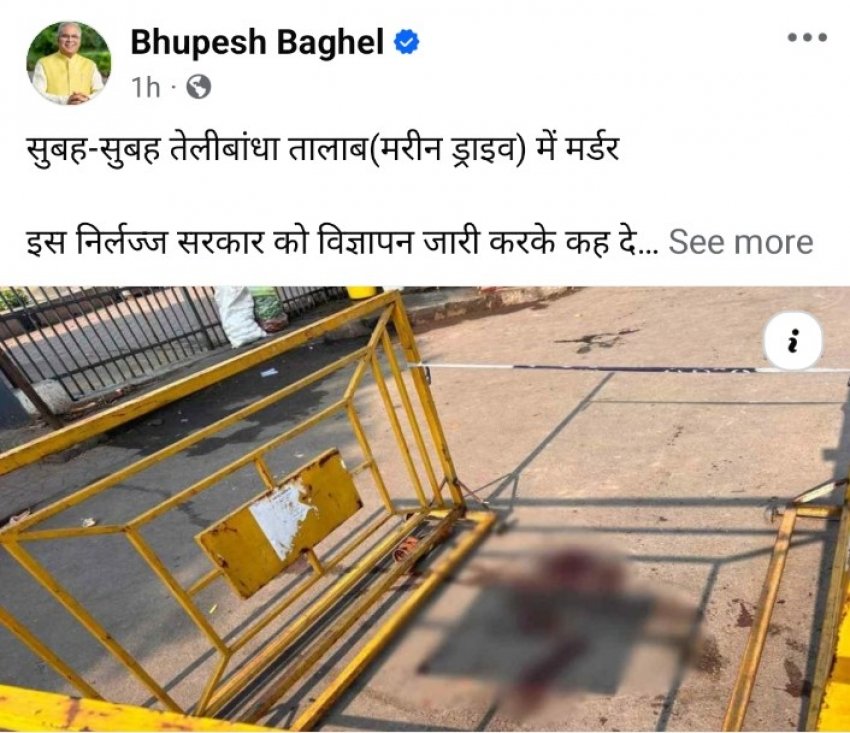Open Bhupesh Baghel's profile picture
The width and height of the screenshot is (850, 733).
click(x=68, y=63)
